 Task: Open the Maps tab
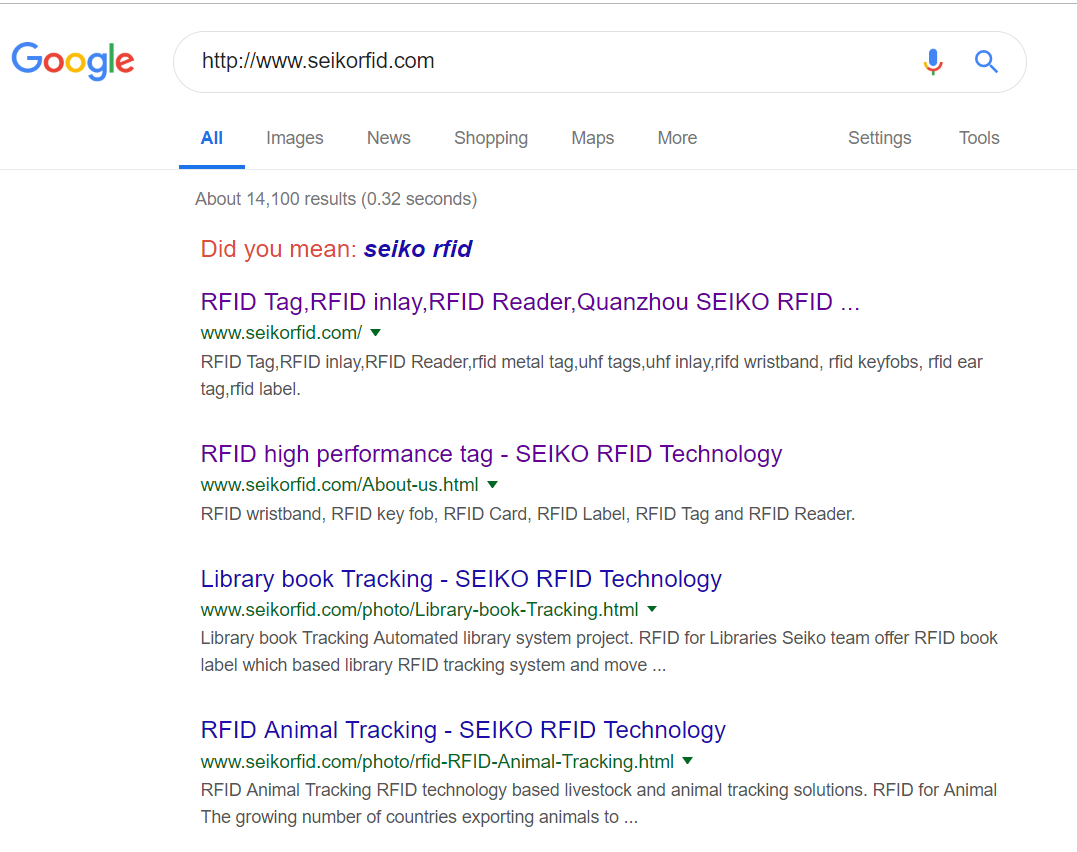(x=593, y=138)
